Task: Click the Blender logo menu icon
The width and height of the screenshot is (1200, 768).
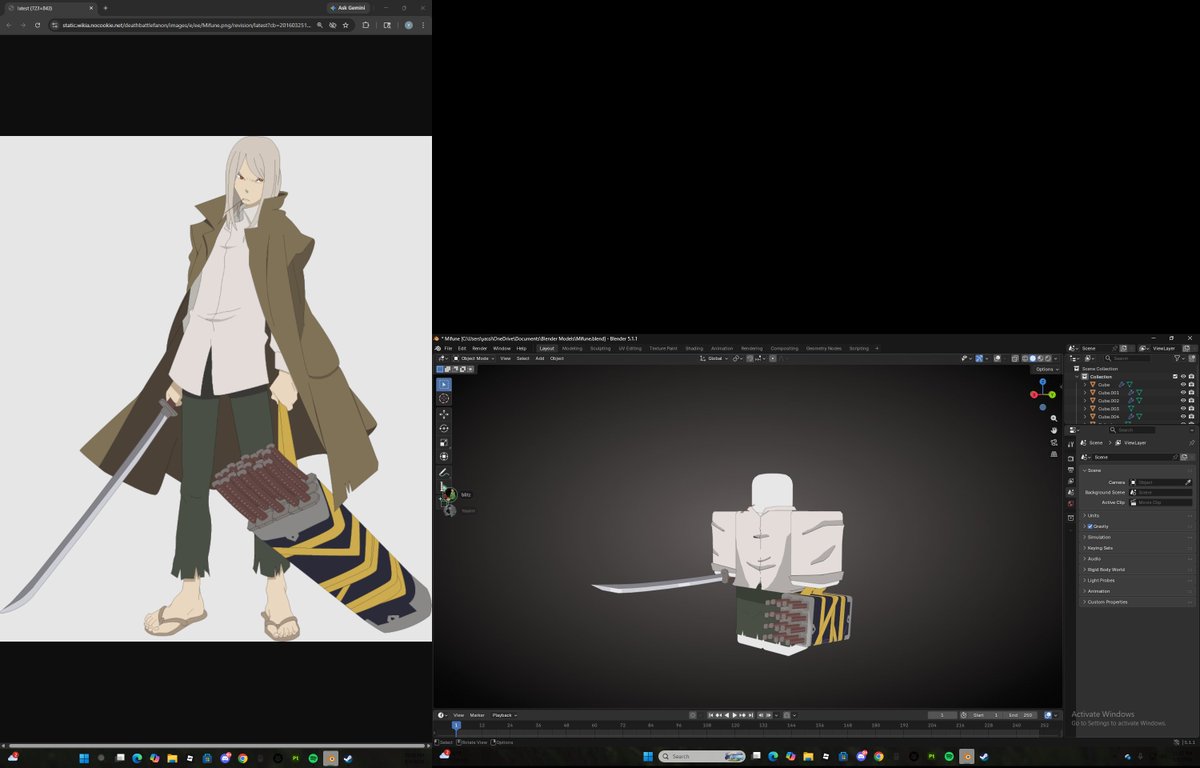Action: click(x=438, y=348)
